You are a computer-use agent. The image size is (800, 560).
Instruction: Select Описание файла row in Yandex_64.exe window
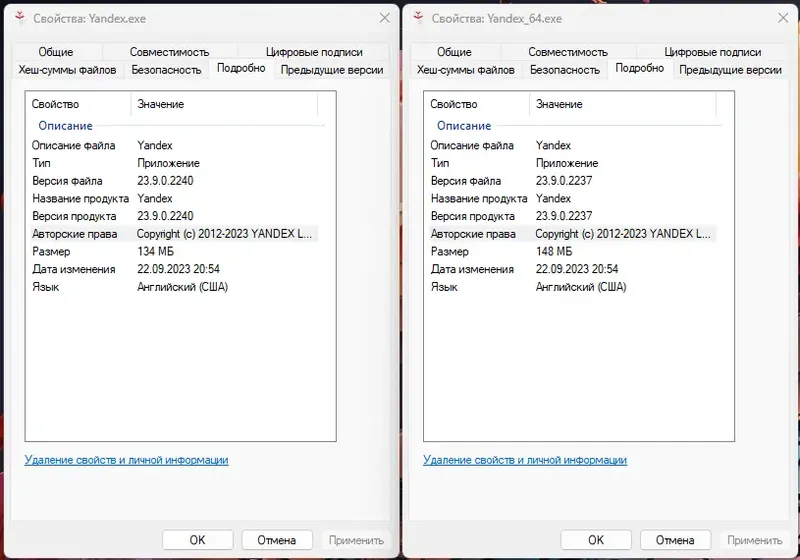[572, 145]
